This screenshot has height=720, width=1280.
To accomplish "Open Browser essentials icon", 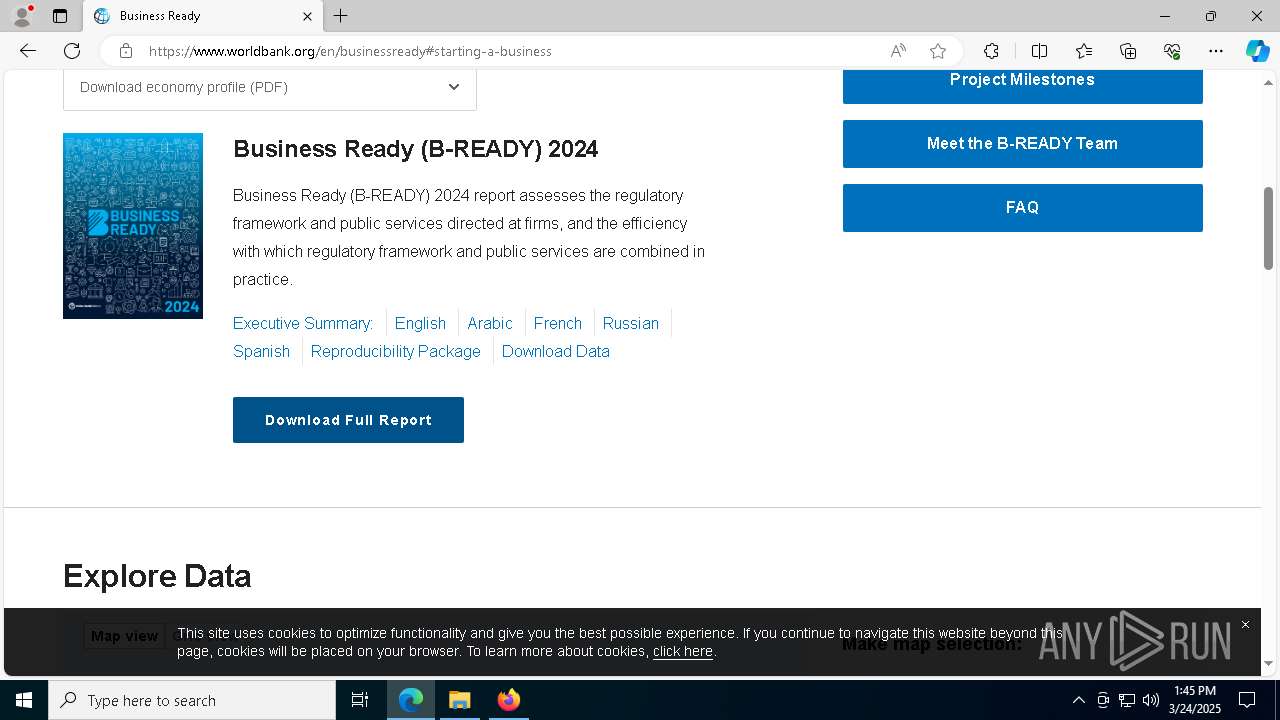I will click(1172, 51).
